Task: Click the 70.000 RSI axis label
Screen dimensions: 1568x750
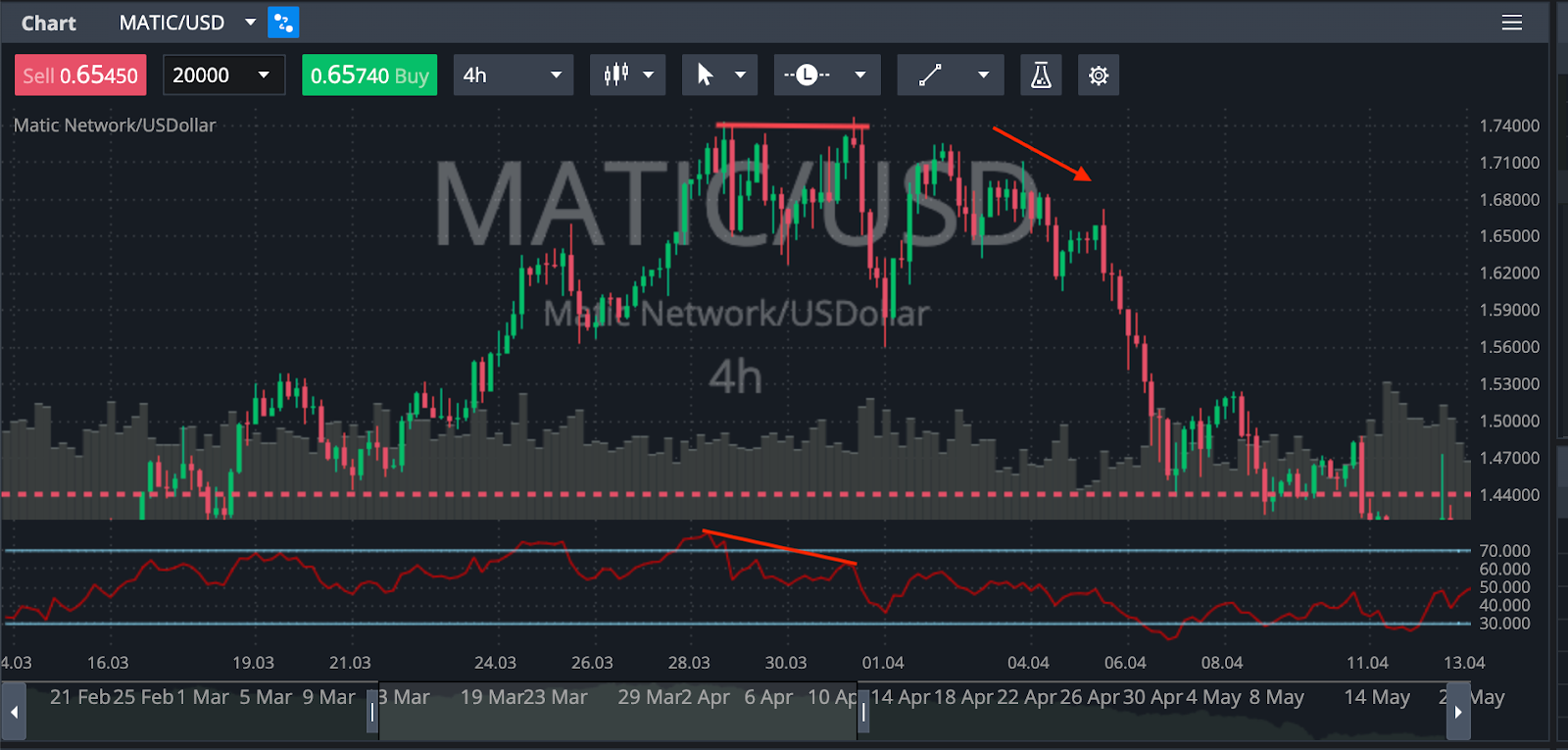Action: [1504, 551]
